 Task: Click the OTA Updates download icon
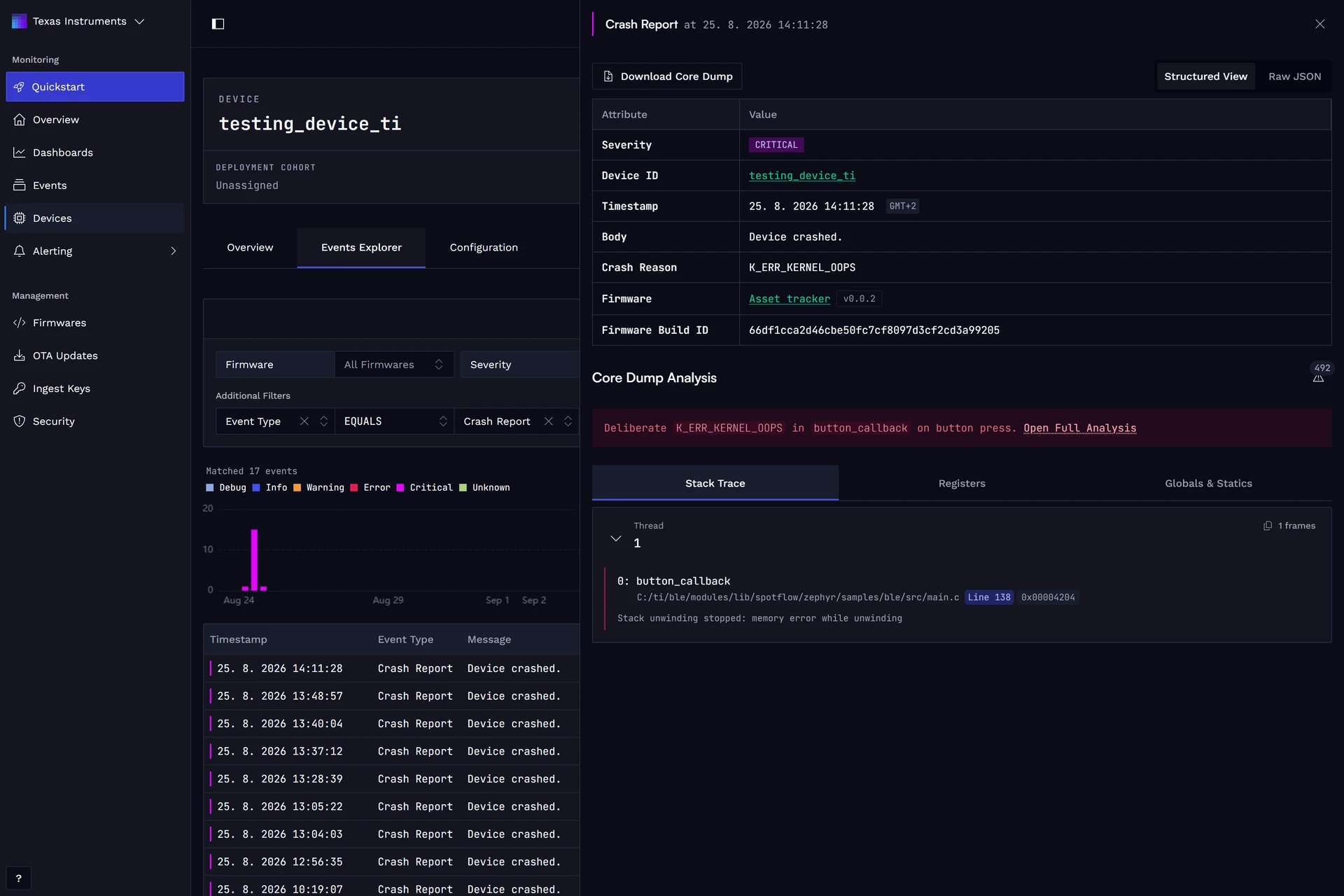(x=19, y=356)
